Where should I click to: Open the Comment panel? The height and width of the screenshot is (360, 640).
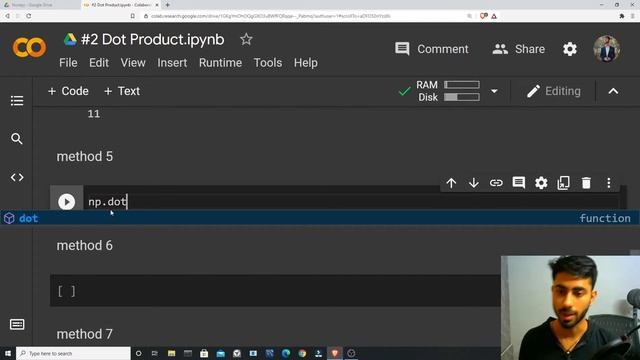[432, 49]
